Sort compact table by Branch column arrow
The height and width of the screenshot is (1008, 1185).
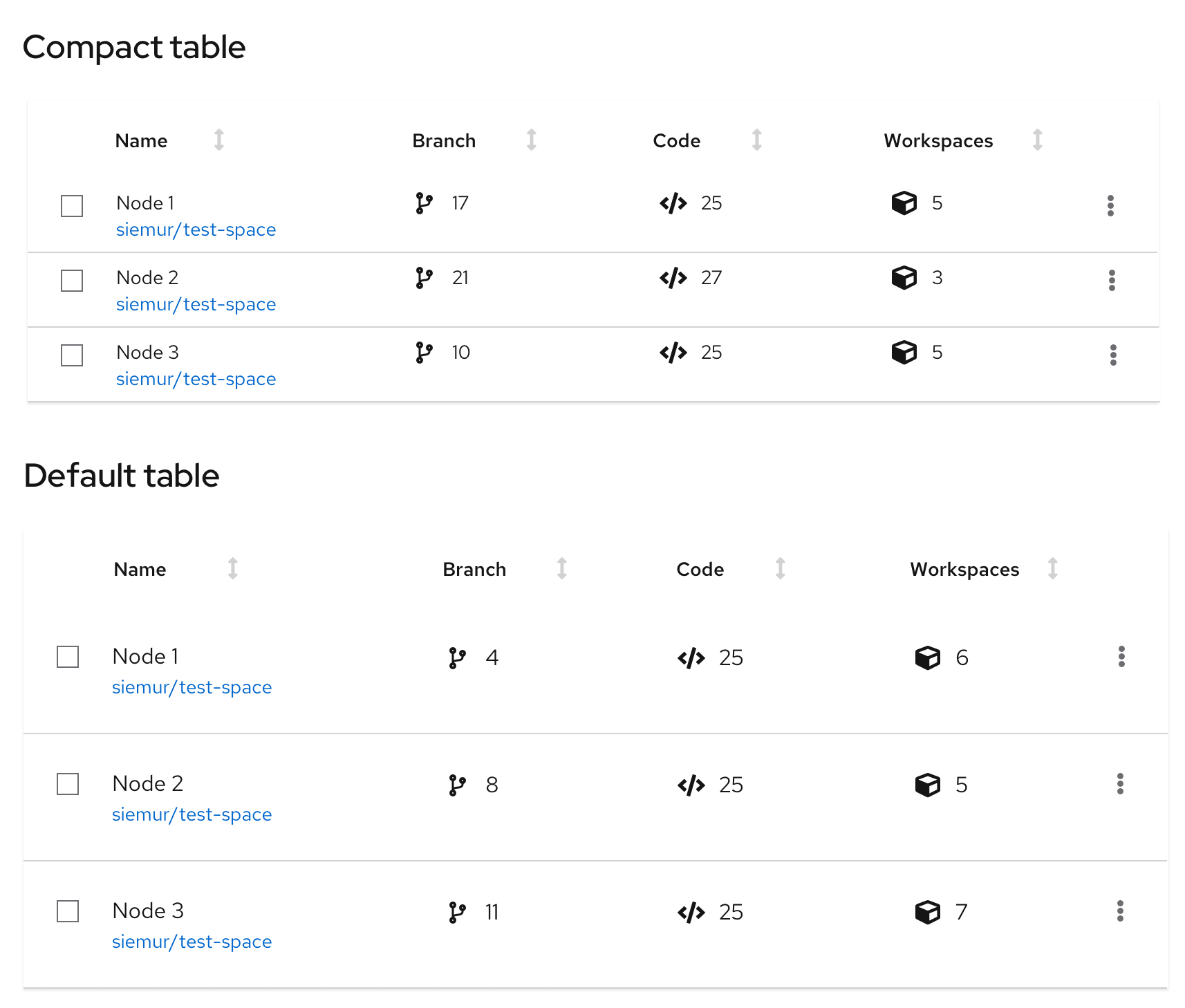coord(531,140)
